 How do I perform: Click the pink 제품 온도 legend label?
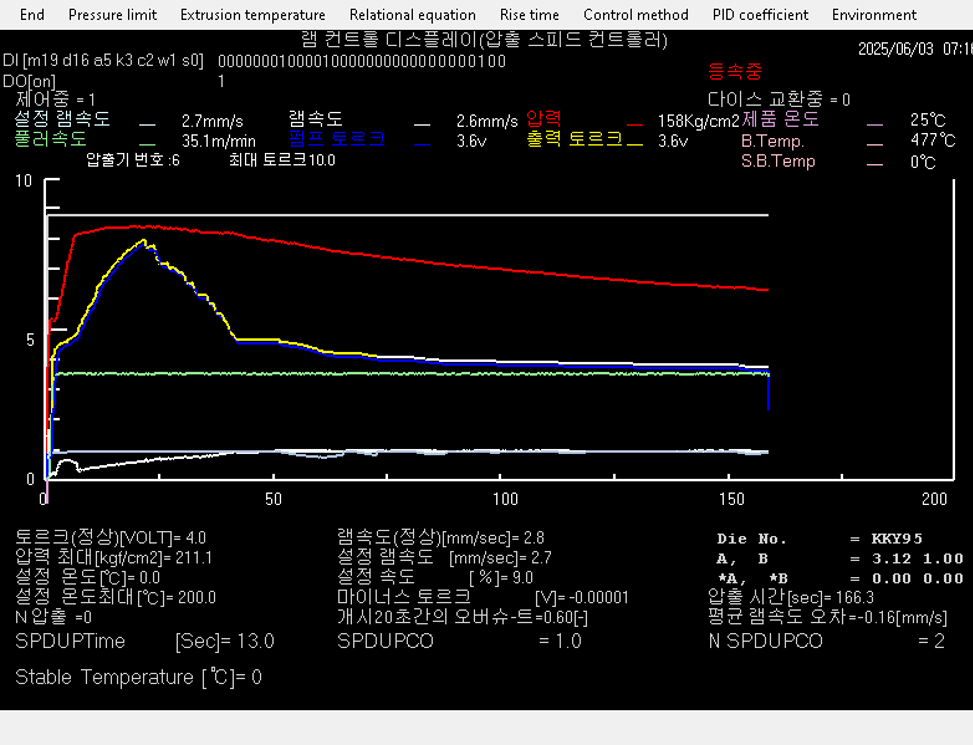(x=780, y=119)
